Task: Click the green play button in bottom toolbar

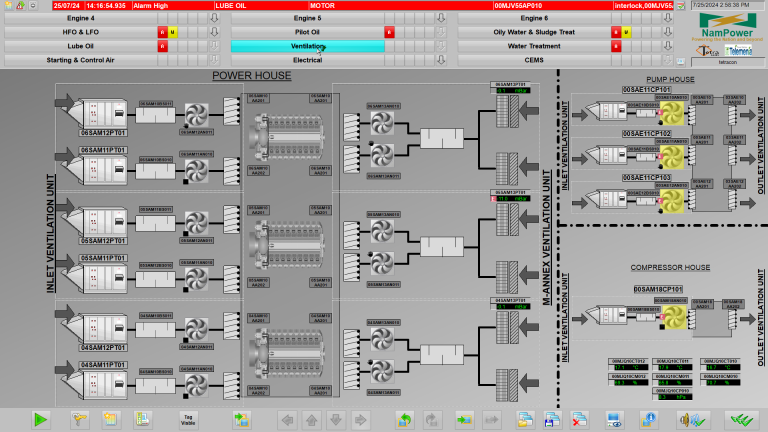Action: 41,419
